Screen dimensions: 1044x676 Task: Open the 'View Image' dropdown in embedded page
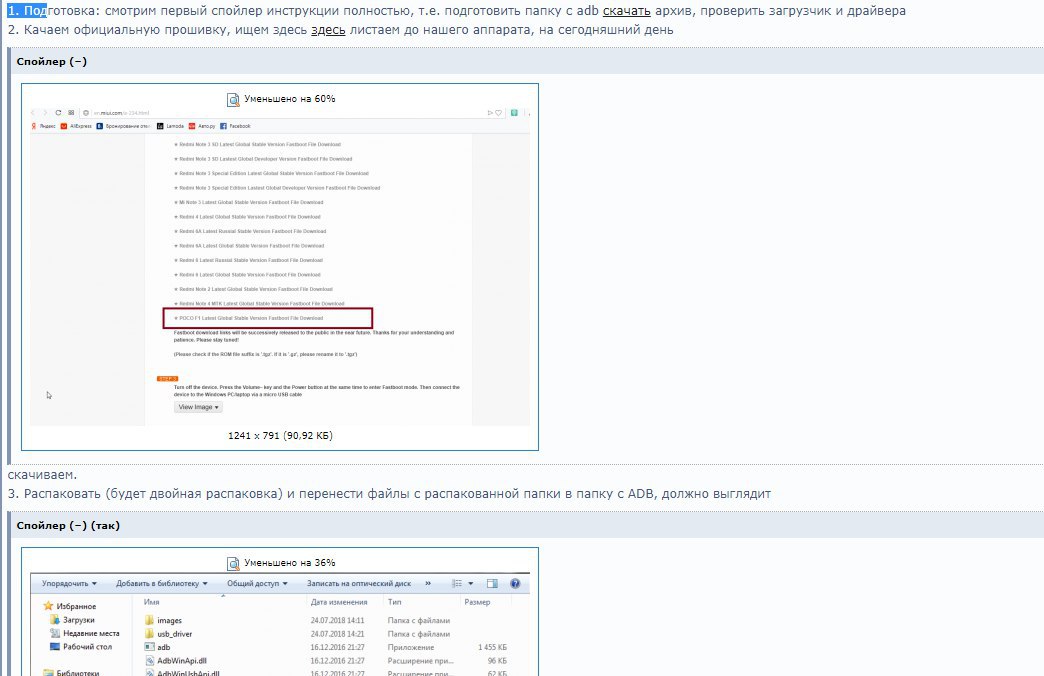(x=198, y=407)
